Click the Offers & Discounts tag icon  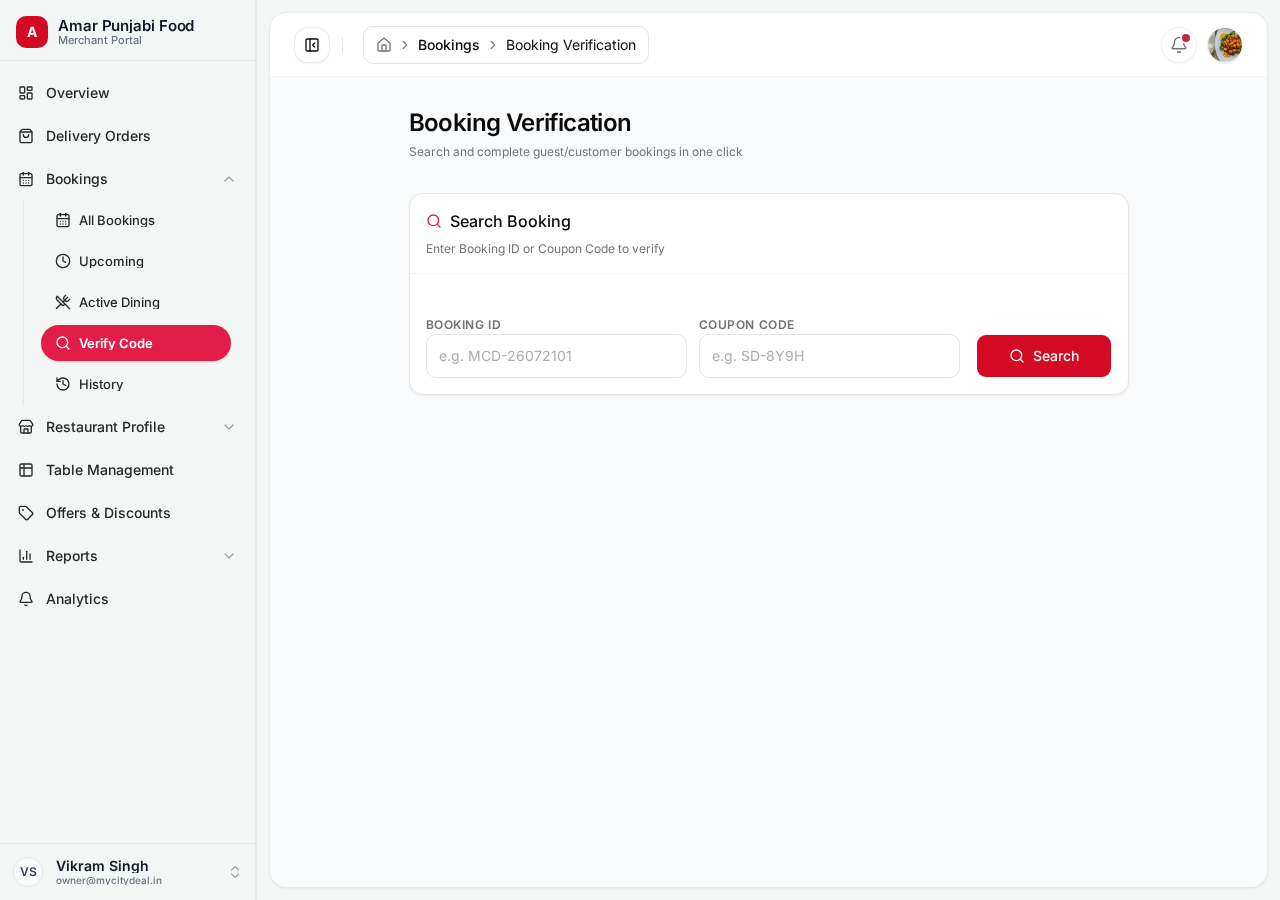[26, 513]
